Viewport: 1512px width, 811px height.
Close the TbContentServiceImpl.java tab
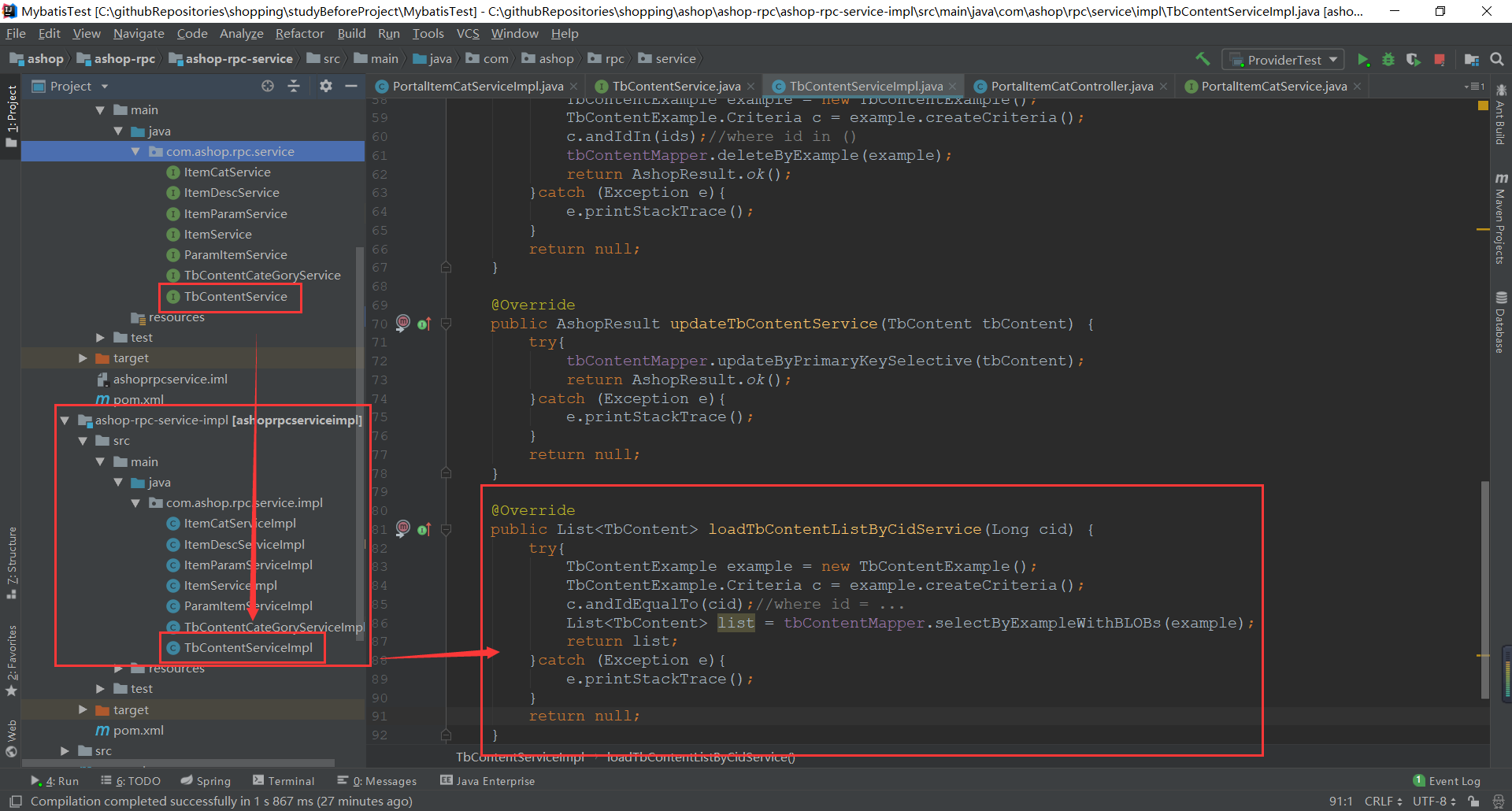pyautogui.click(x=953, y=87)
